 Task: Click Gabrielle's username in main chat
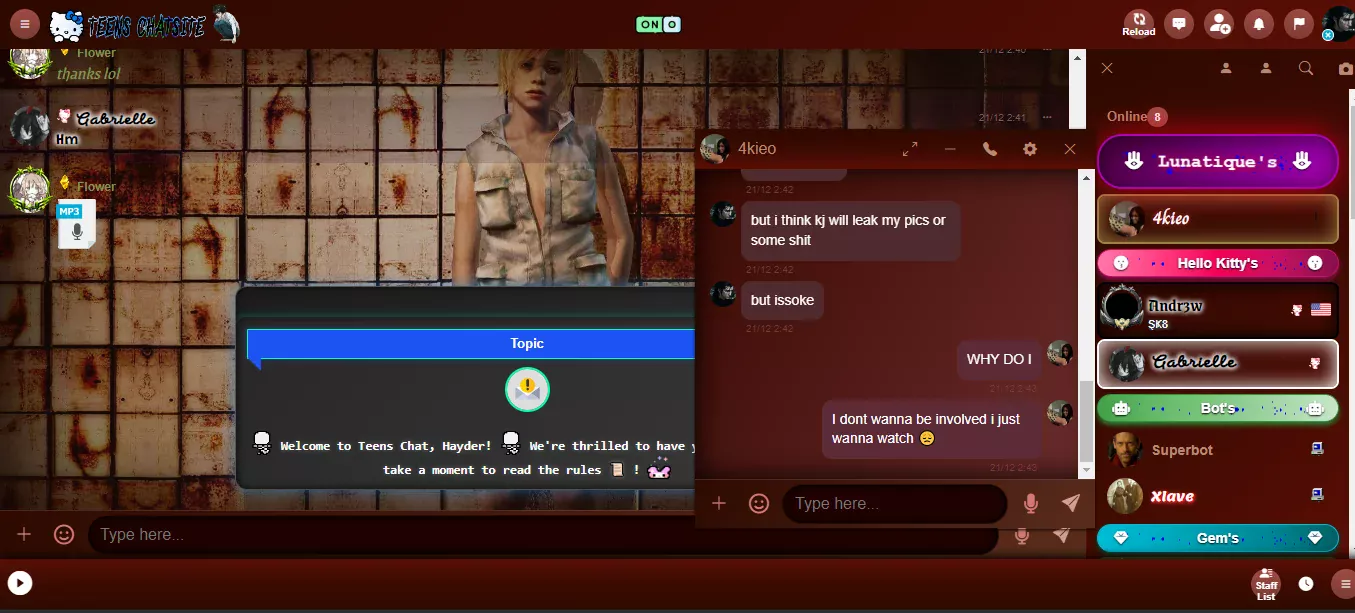[x=115, y=118]
